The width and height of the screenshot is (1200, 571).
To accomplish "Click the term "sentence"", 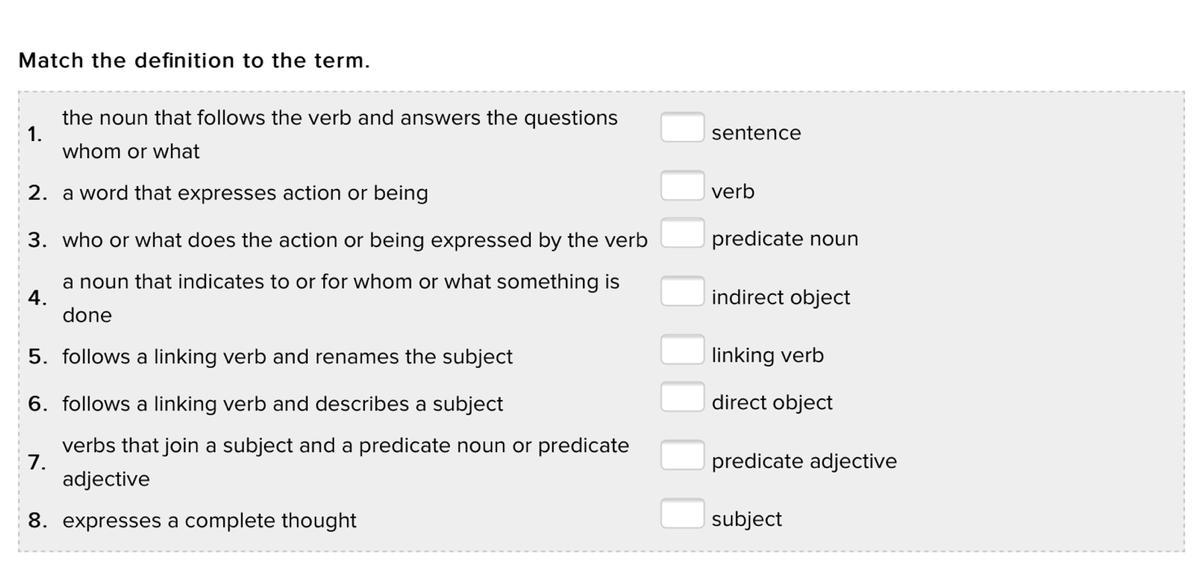I will tap(756, 133).
